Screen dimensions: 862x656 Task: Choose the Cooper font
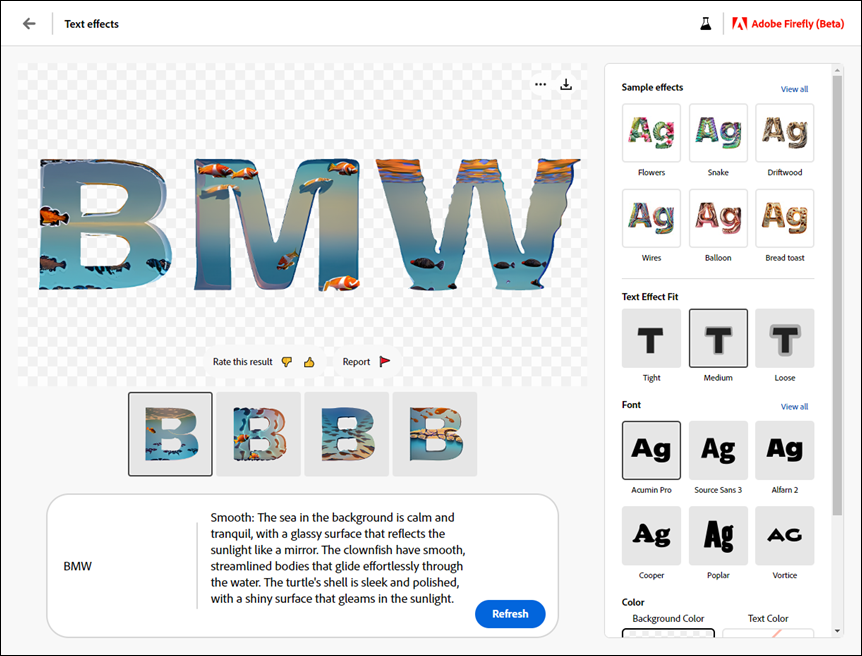point(651,536)
